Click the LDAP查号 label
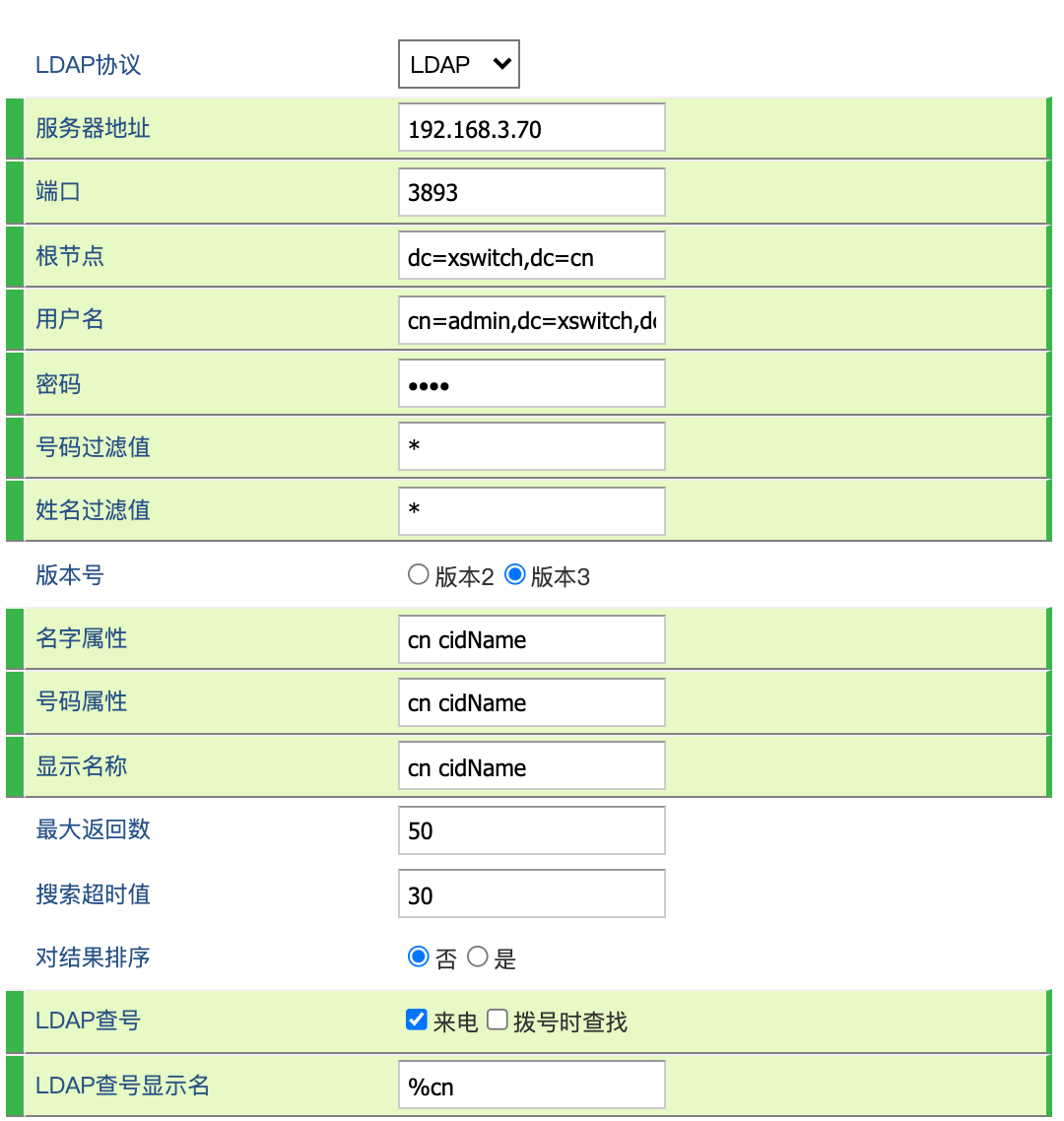 click(x=88, y=1021)
